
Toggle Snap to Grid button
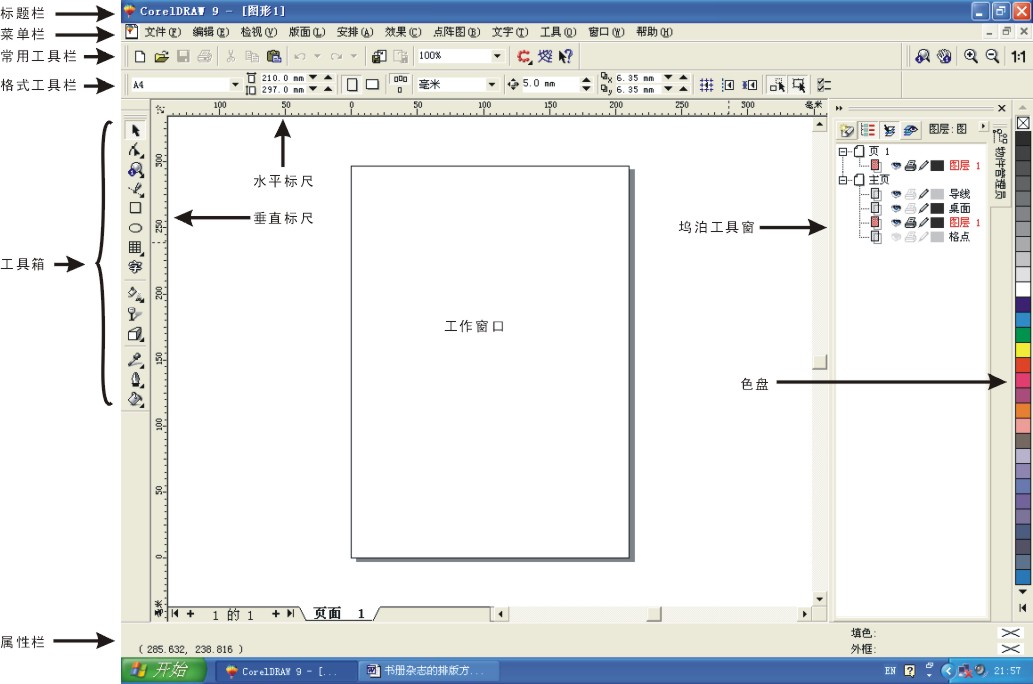706,84
